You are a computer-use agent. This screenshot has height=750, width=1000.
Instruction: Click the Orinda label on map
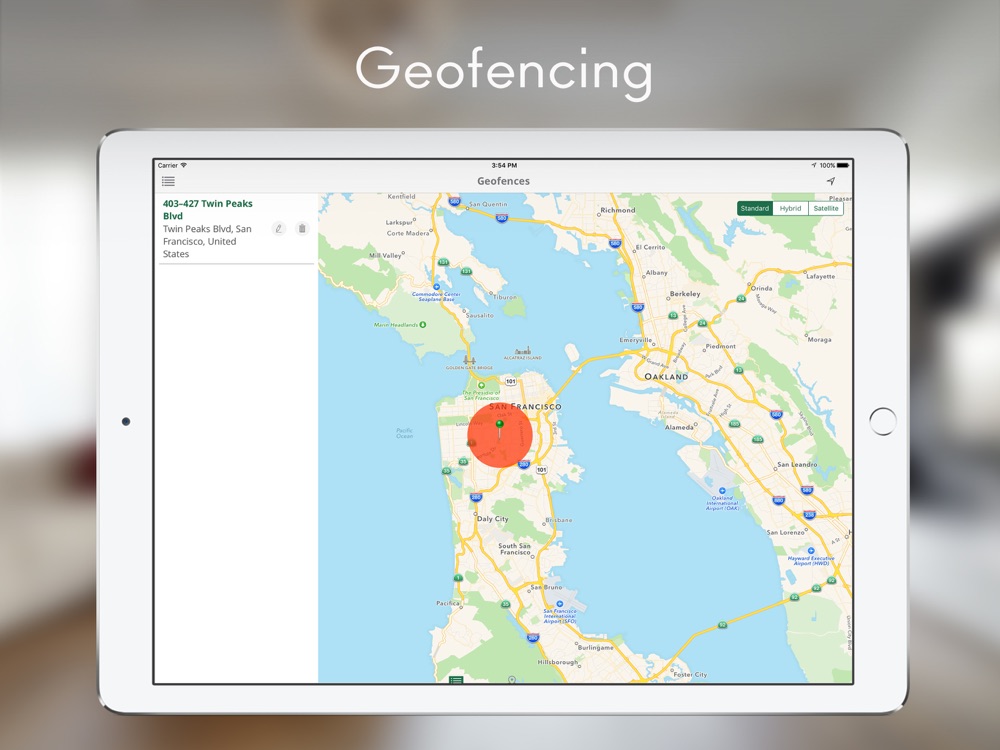tap(762, 288)
